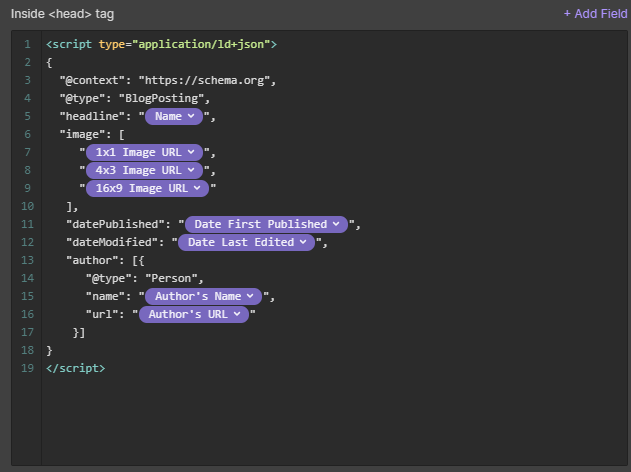Click the schema.org URL in the code

[206, 80]
